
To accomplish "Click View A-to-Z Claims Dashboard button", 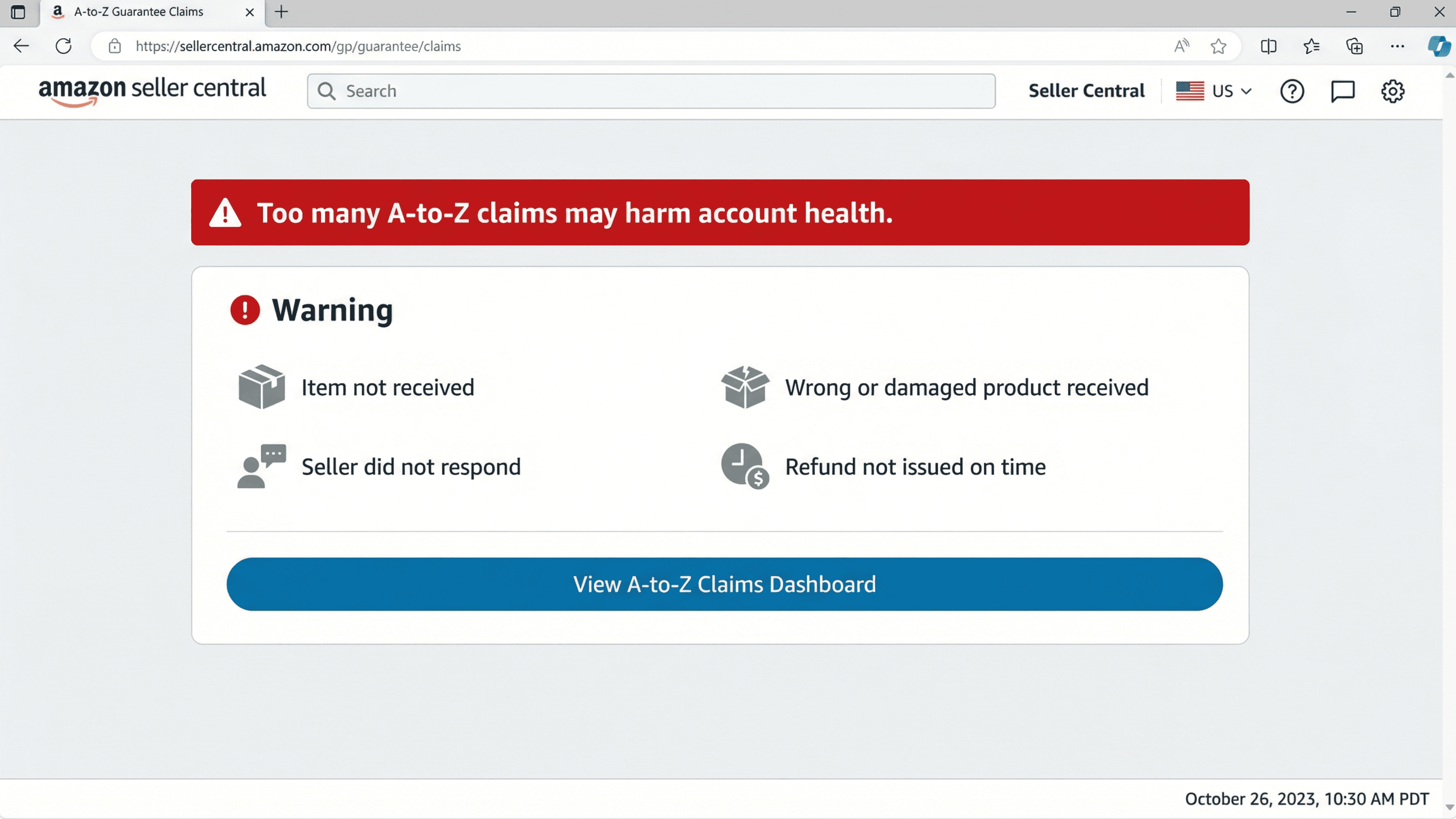I will click(724, 584).
